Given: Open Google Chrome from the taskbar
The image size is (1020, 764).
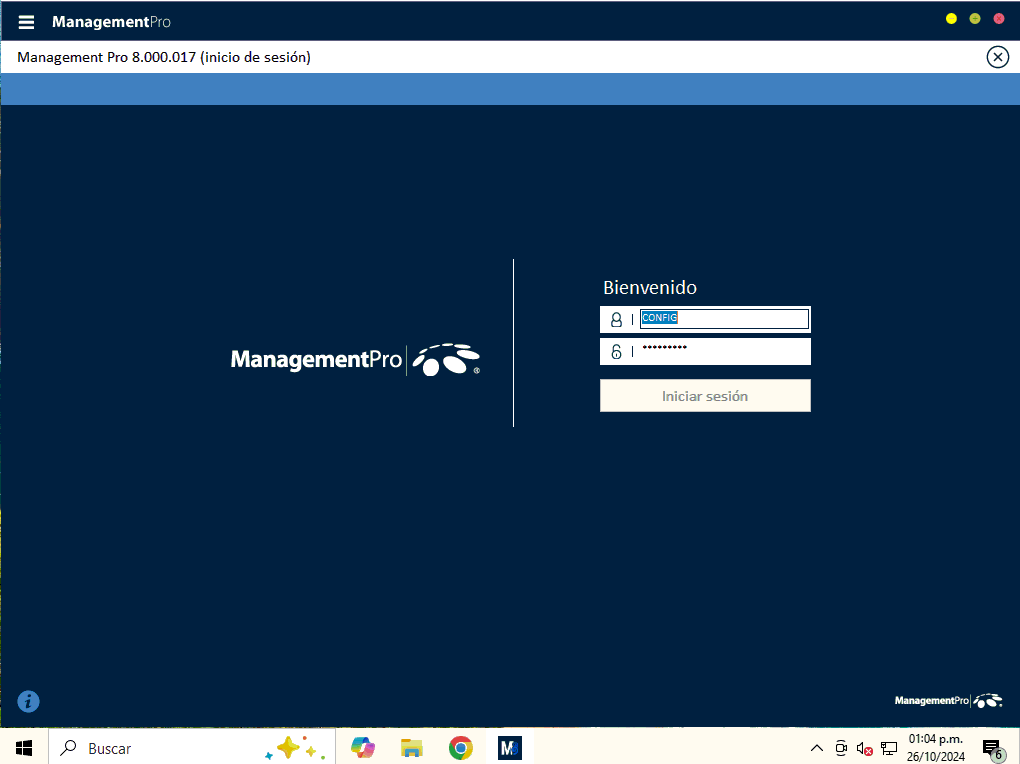Looking at the screenshot, I should coord(460,748).
